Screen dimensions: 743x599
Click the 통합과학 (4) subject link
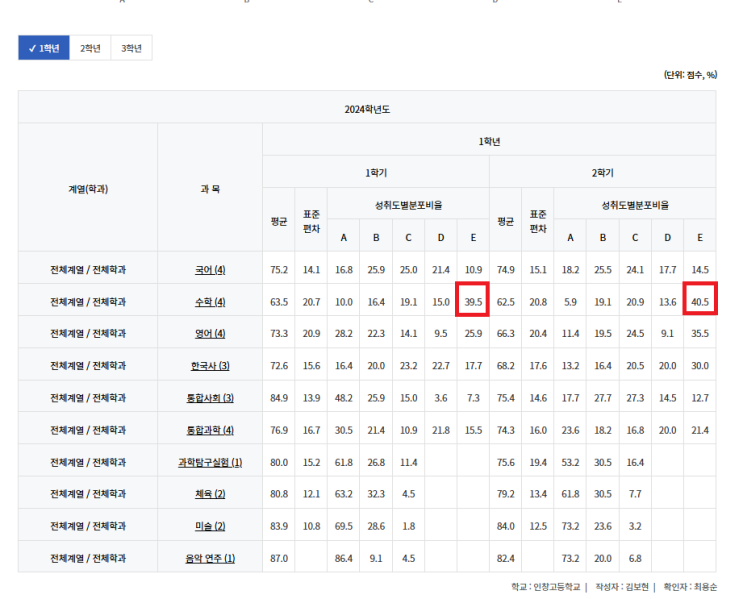tap(210, 430)
